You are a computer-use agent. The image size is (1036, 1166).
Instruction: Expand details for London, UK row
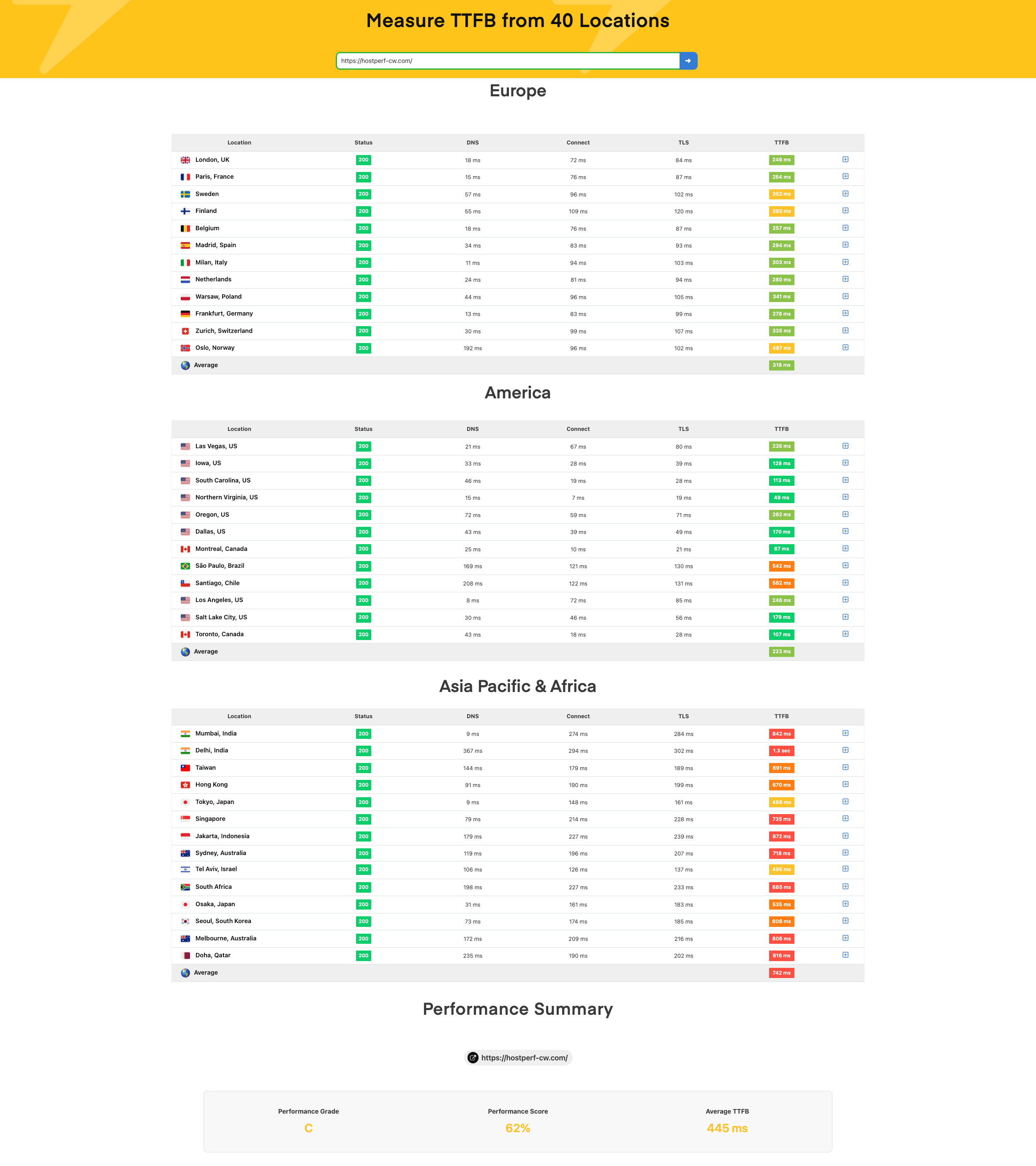click(x=845, y=160)
